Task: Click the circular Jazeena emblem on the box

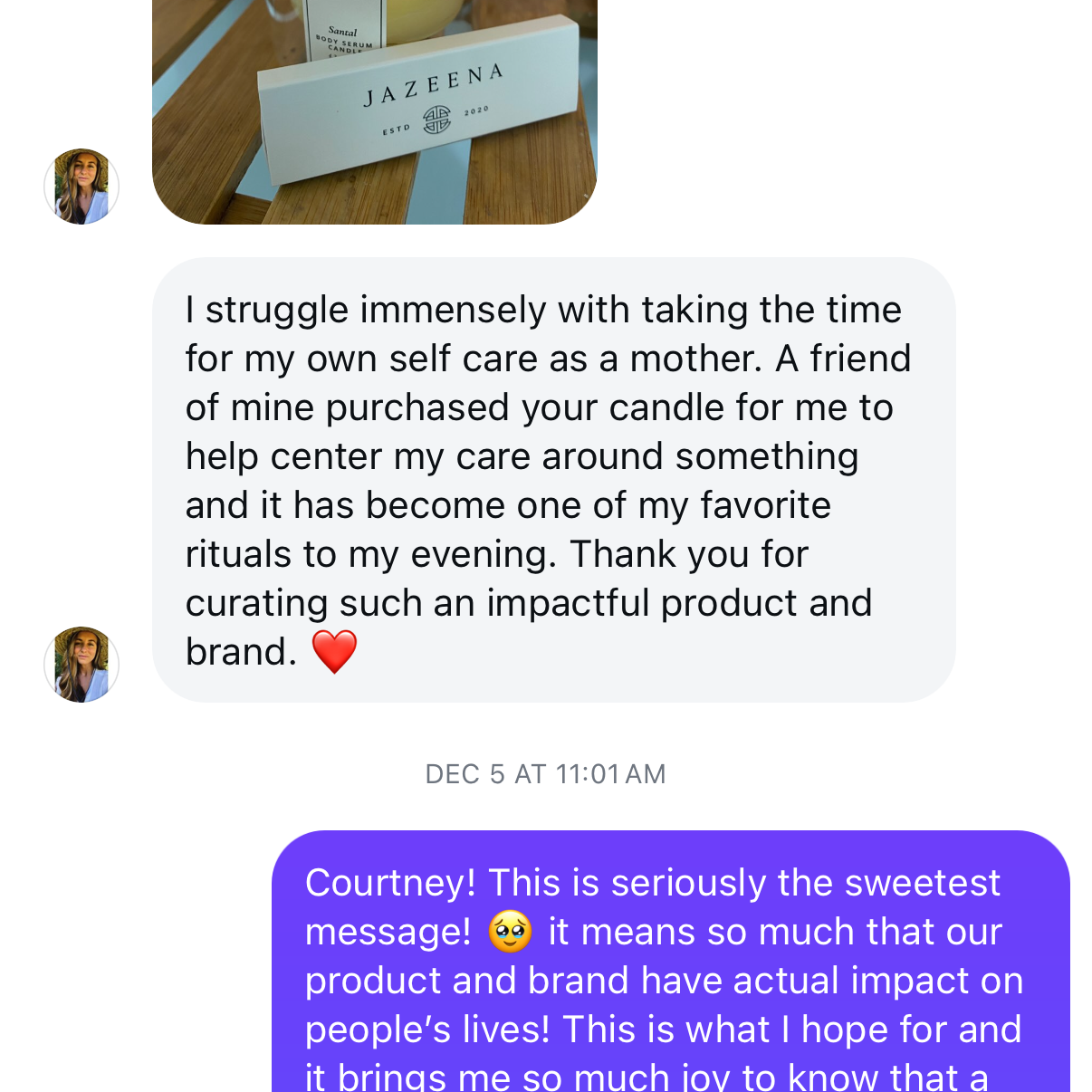Action: tap(437, 119)
